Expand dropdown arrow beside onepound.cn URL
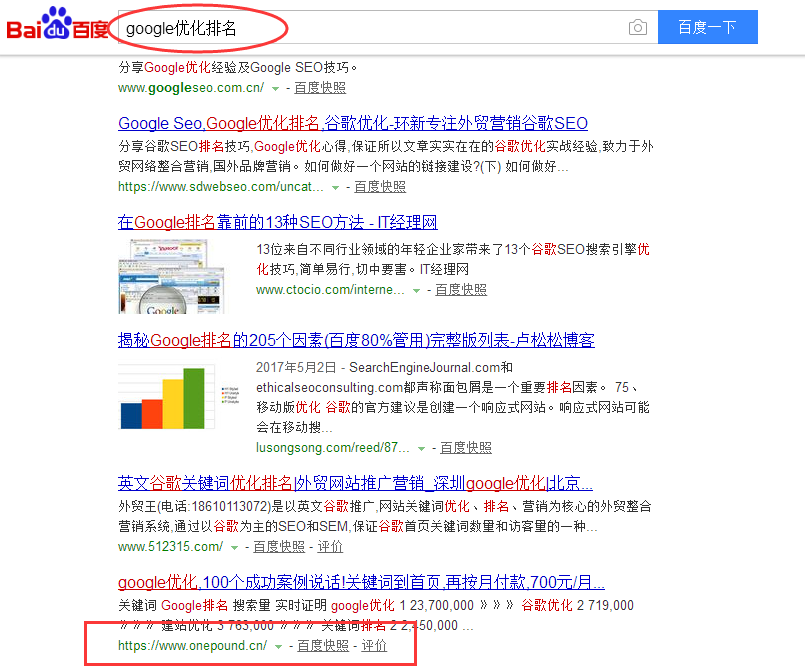The height and width of the screenshot is (671, 805). point(279,647)
